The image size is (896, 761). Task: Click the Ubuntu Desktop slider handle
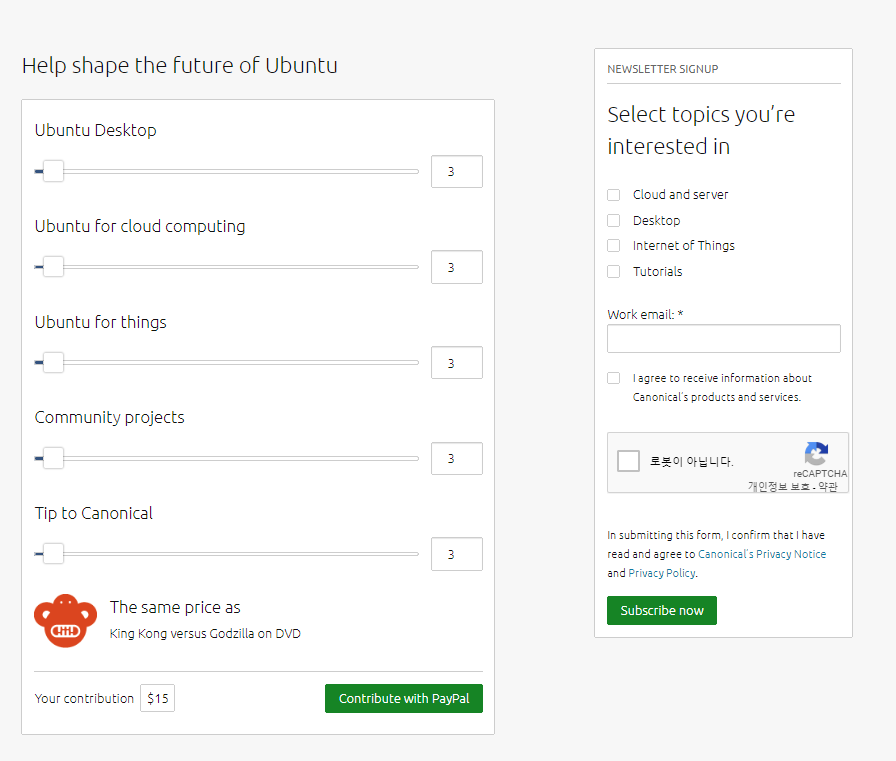coord(53,172)
